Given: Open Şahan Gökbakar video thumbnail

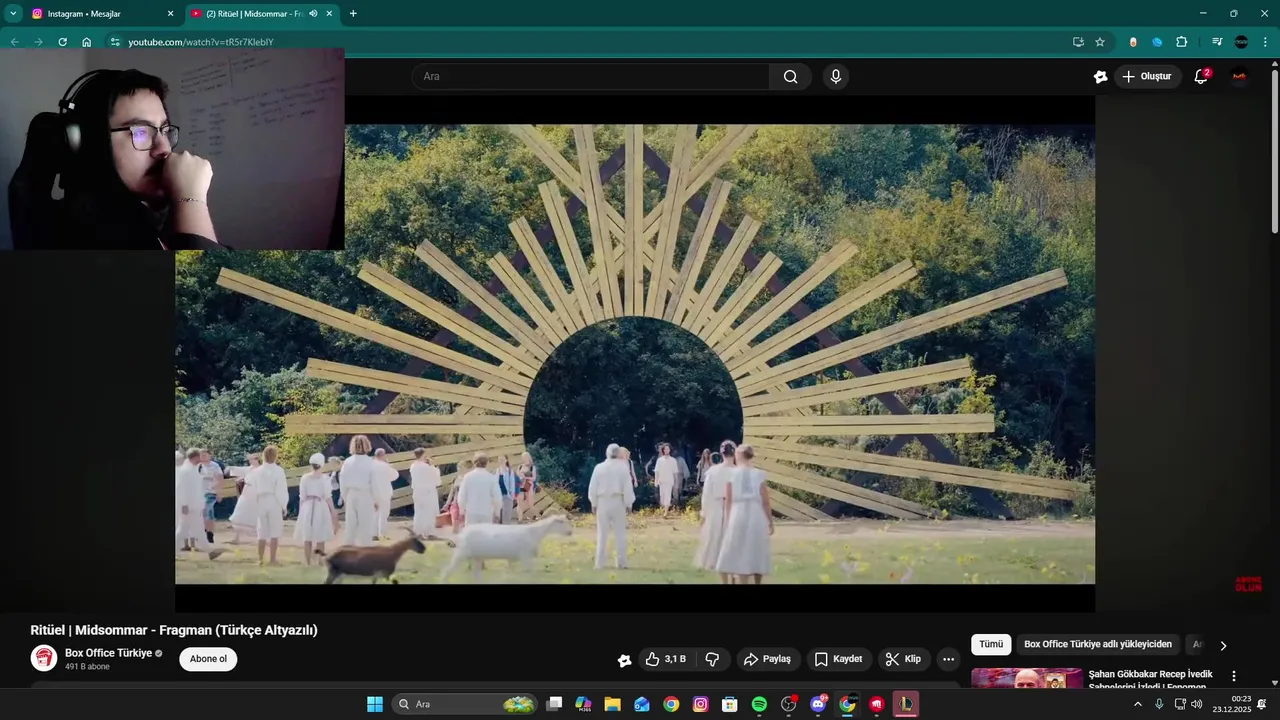Looking at the screenshot, I should pos(1027,678).
